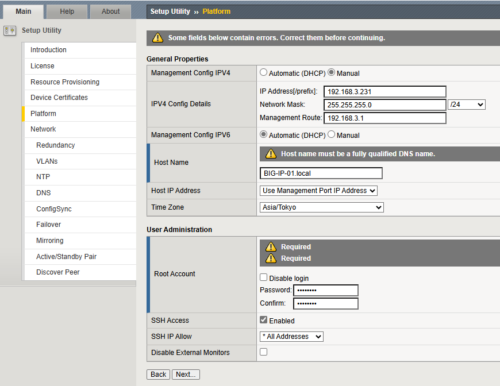Check the Disable External Monitors checkbox

point(263,352)
